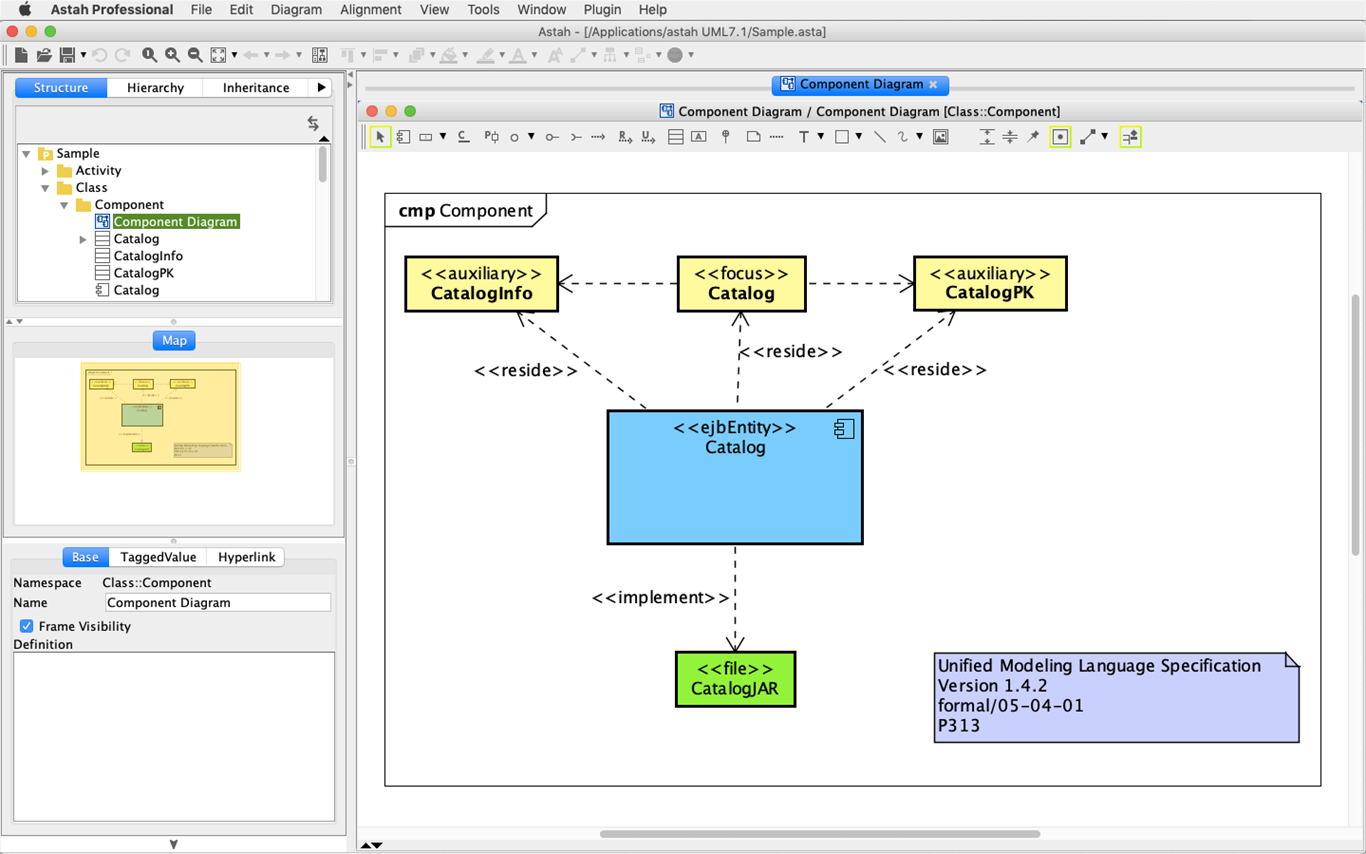Select the straight Line tool
This screenshot has width=1366, height=854.
point(880,137)
